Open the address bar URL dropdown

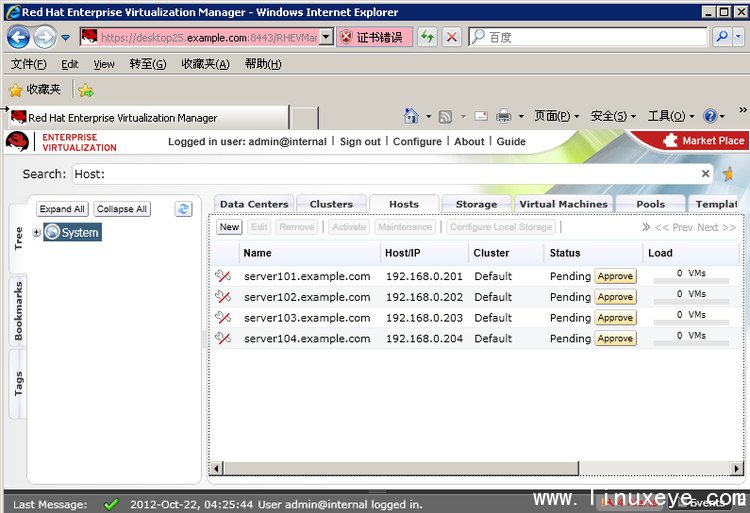pyautogui.click(x=326, y=37)
